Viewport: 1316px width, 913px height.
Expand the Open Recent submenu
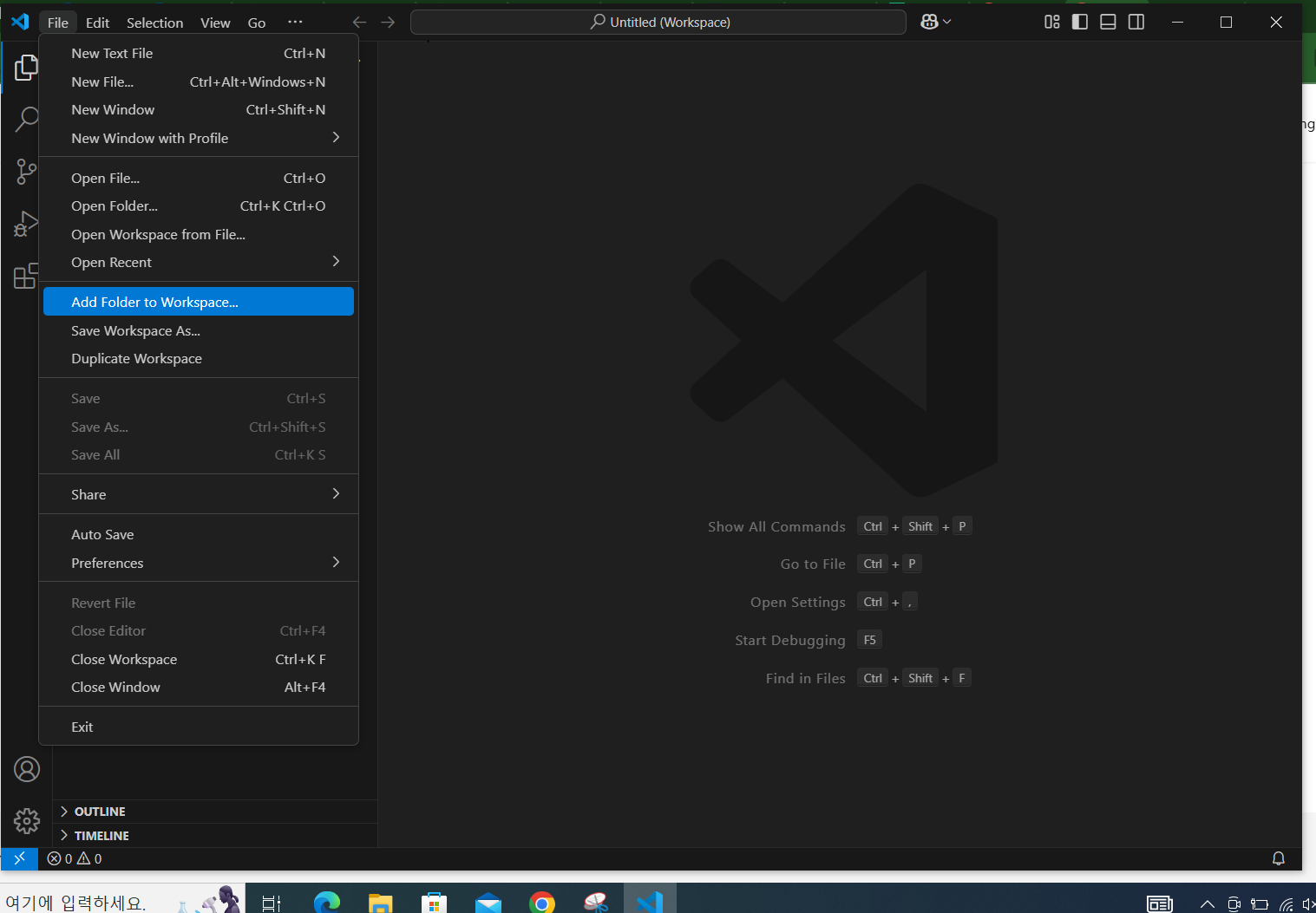pyautogui.click(x=199, y=262)
